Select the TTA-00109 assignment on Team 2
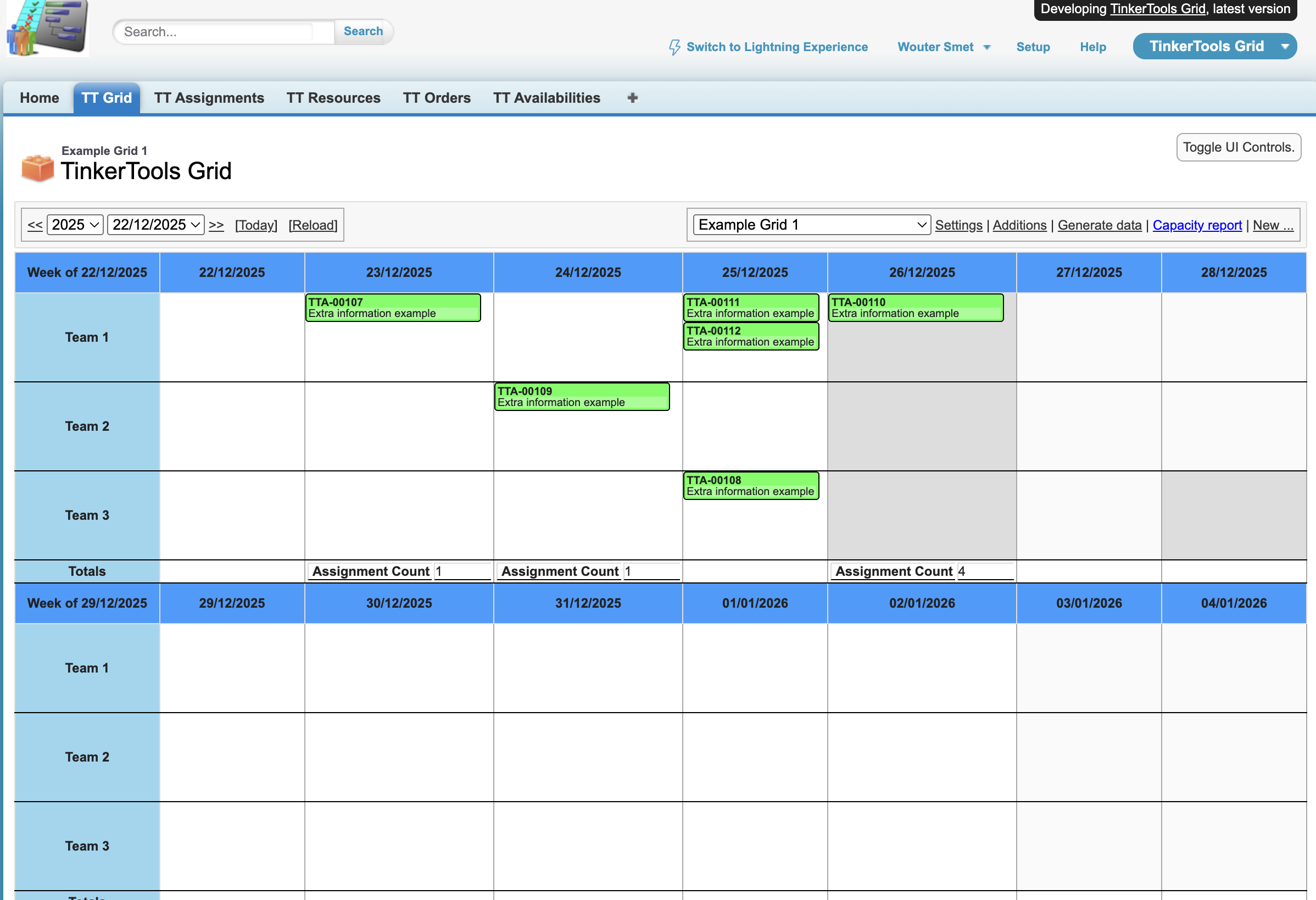This screenshot has height=900, width=1316. 581,397
